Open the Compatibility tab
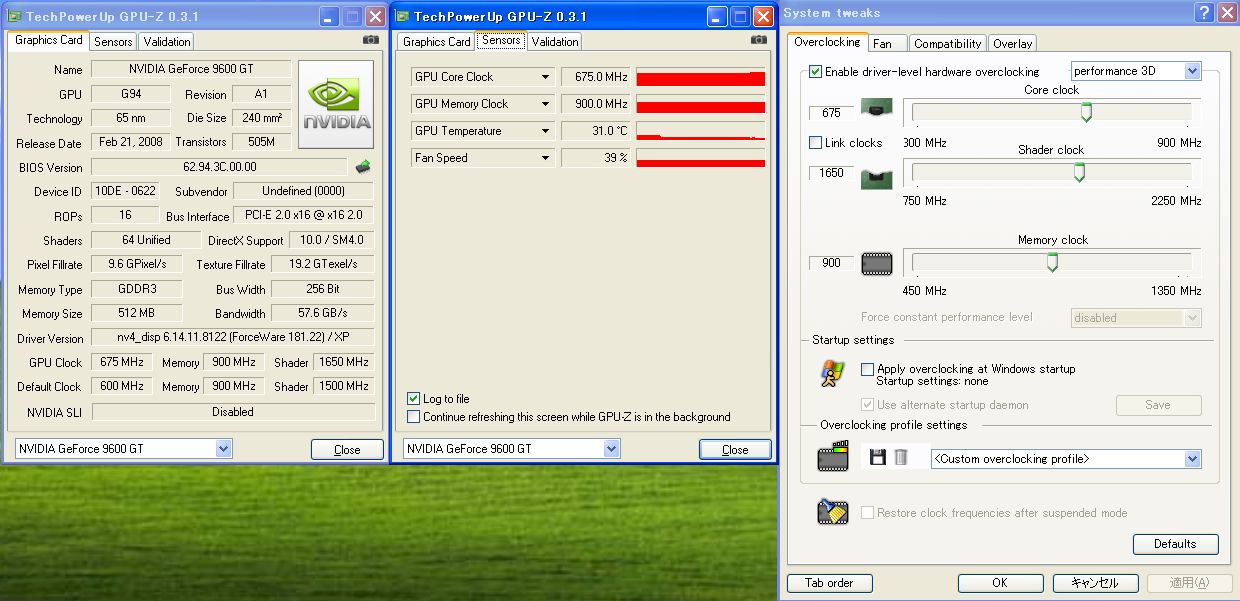 948,43
